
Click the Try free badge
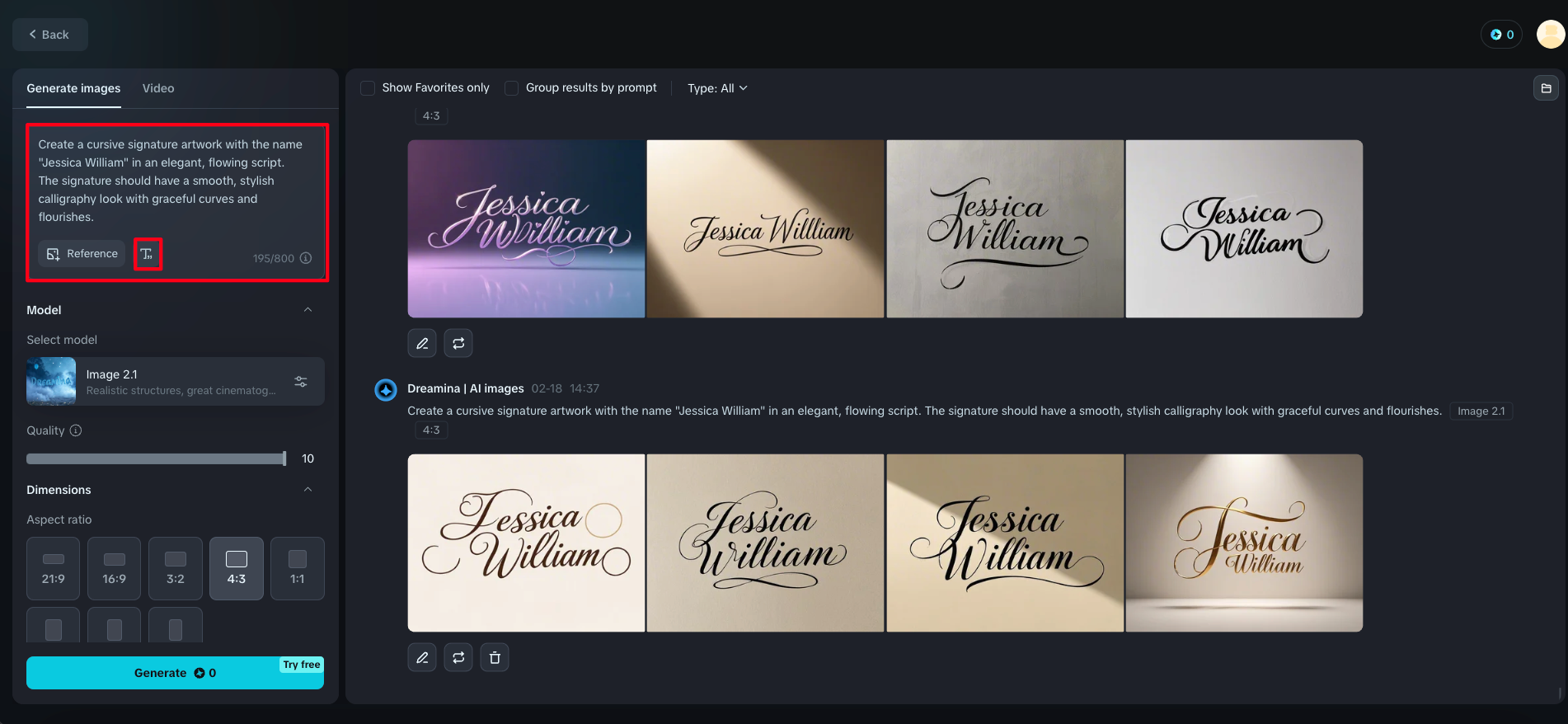point(302,665)
